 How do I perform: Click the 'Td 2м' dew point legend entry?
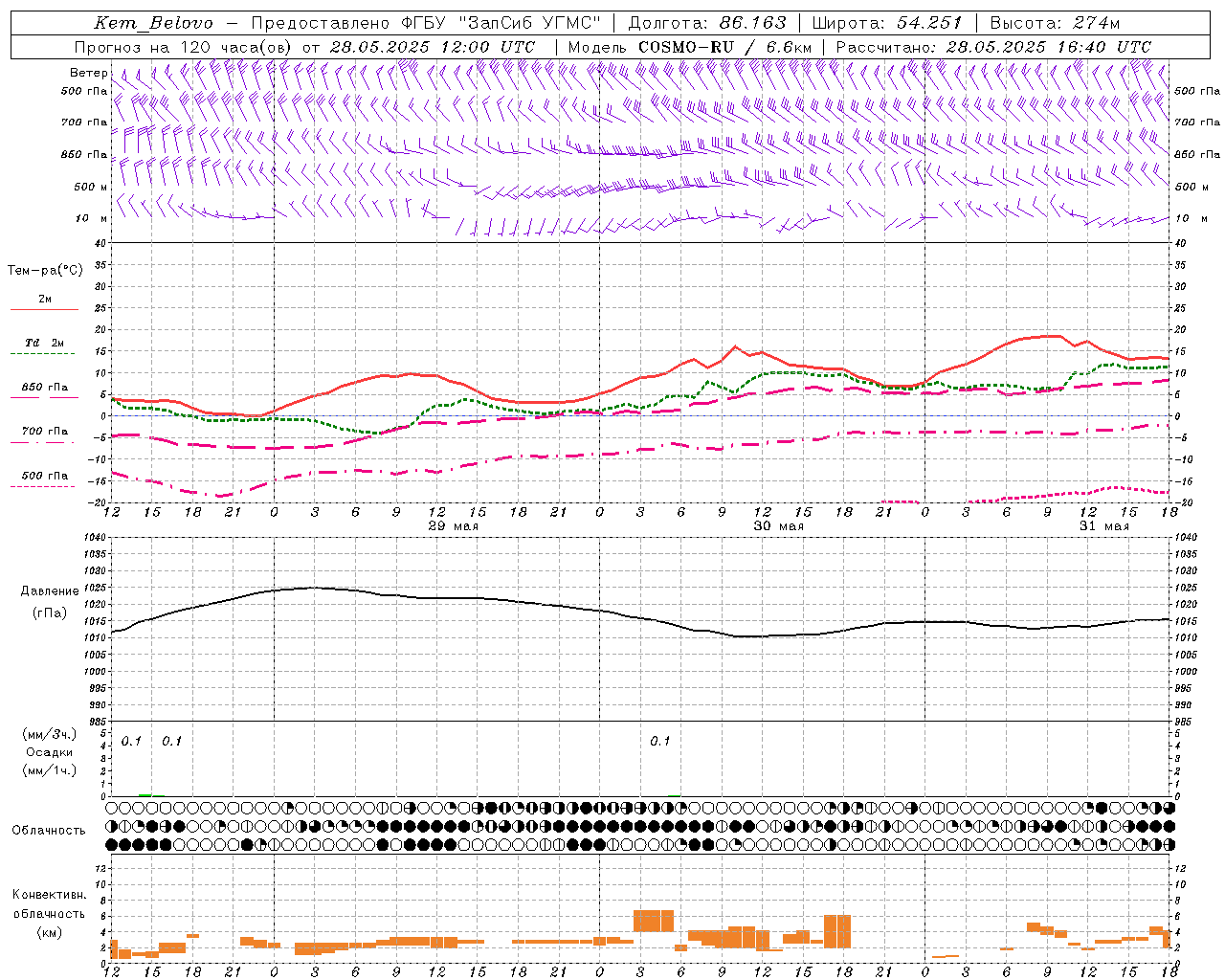pos(45,343)
